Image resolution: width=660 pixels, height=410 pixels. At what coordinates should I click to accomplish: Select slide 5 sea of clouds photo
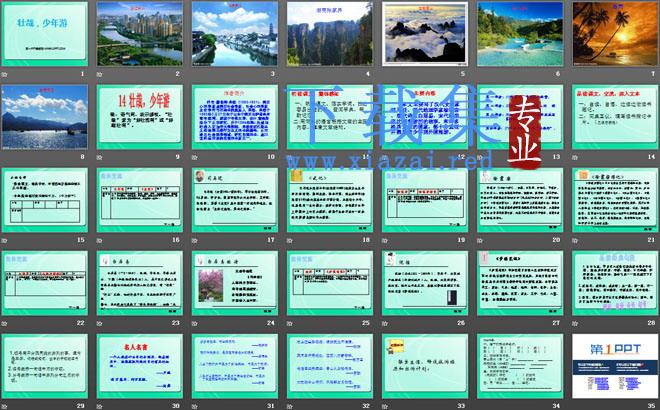425,34
